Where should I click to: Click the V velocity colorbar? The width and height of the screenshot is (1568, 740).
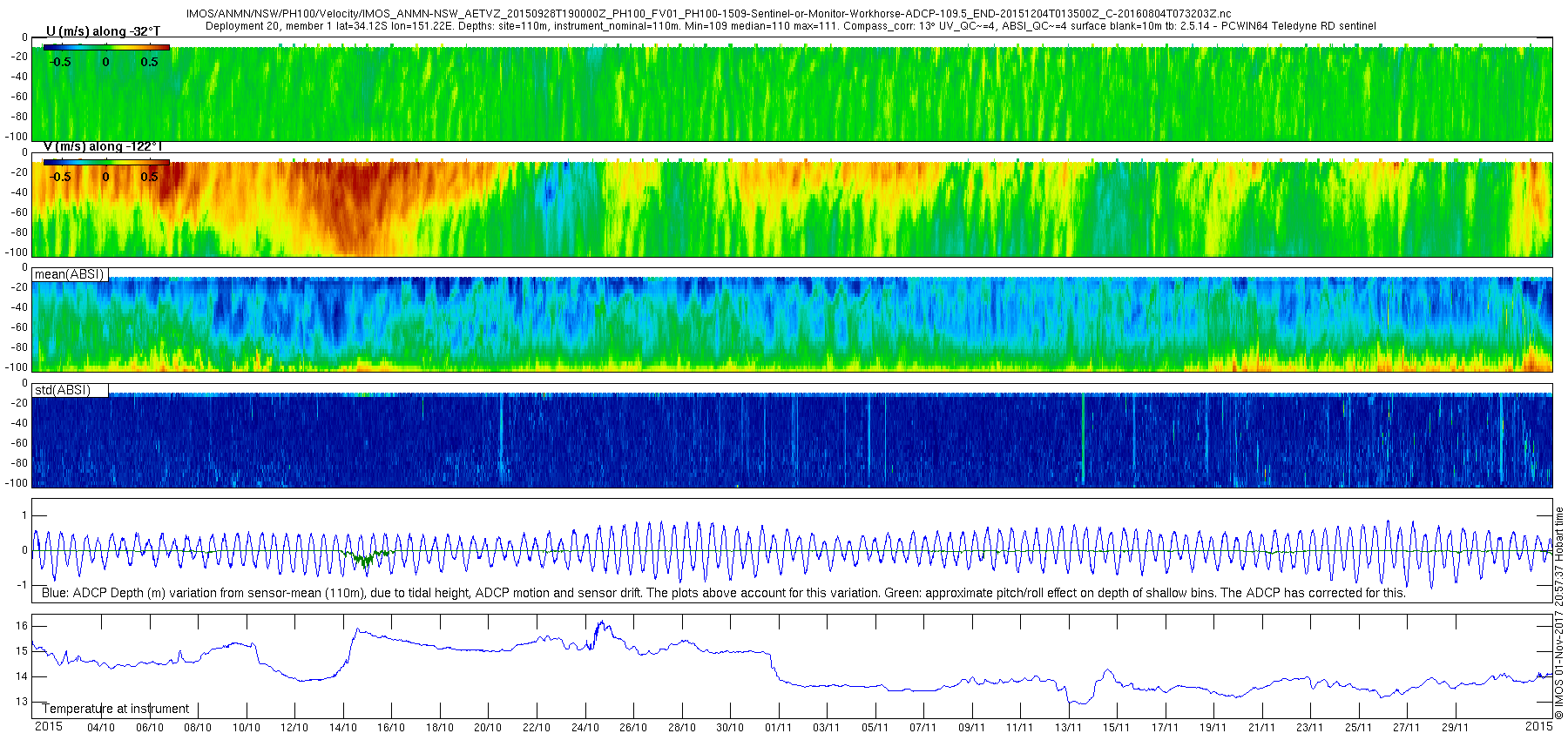106,162
